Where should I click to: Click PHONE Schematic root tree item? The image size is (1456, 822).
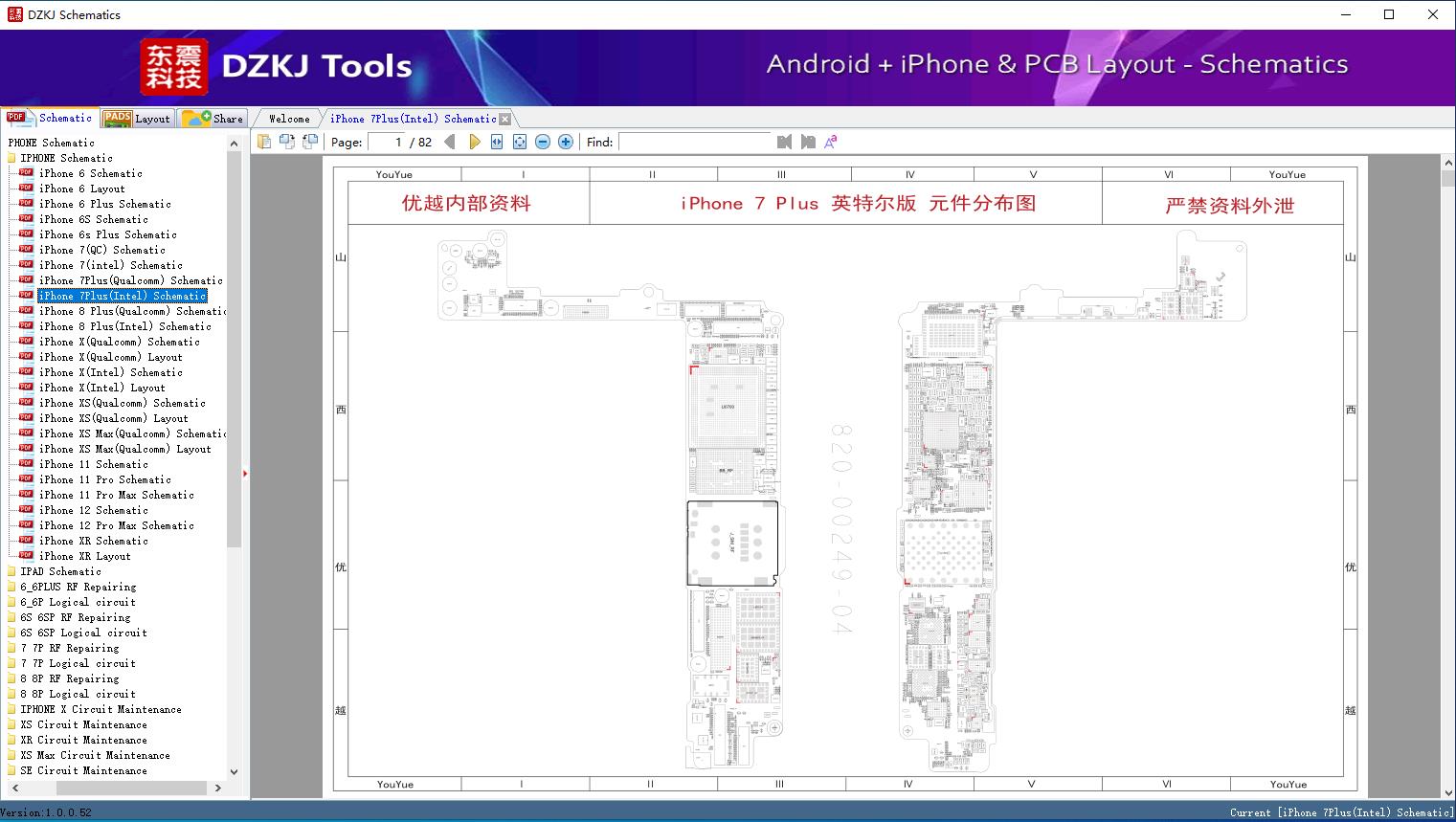51,143
